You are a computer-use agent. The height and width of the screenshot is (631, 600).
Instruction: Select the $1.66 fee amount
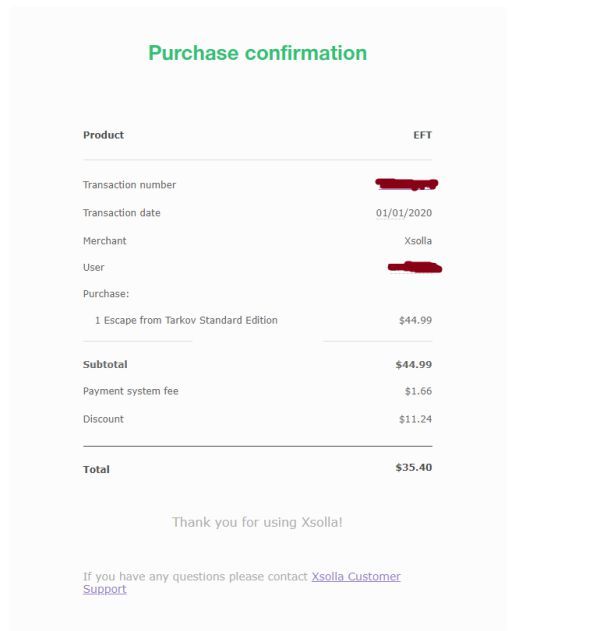[418, 391]
